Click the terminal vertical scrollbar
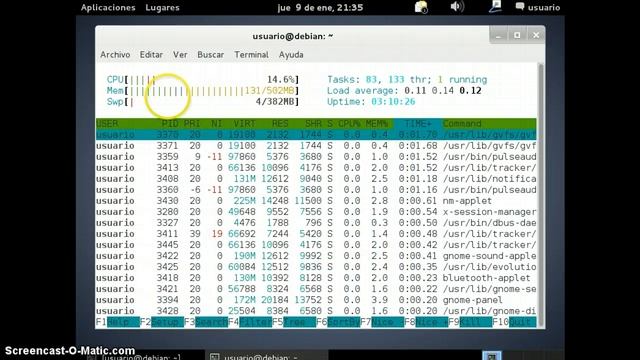 [541, 195]
